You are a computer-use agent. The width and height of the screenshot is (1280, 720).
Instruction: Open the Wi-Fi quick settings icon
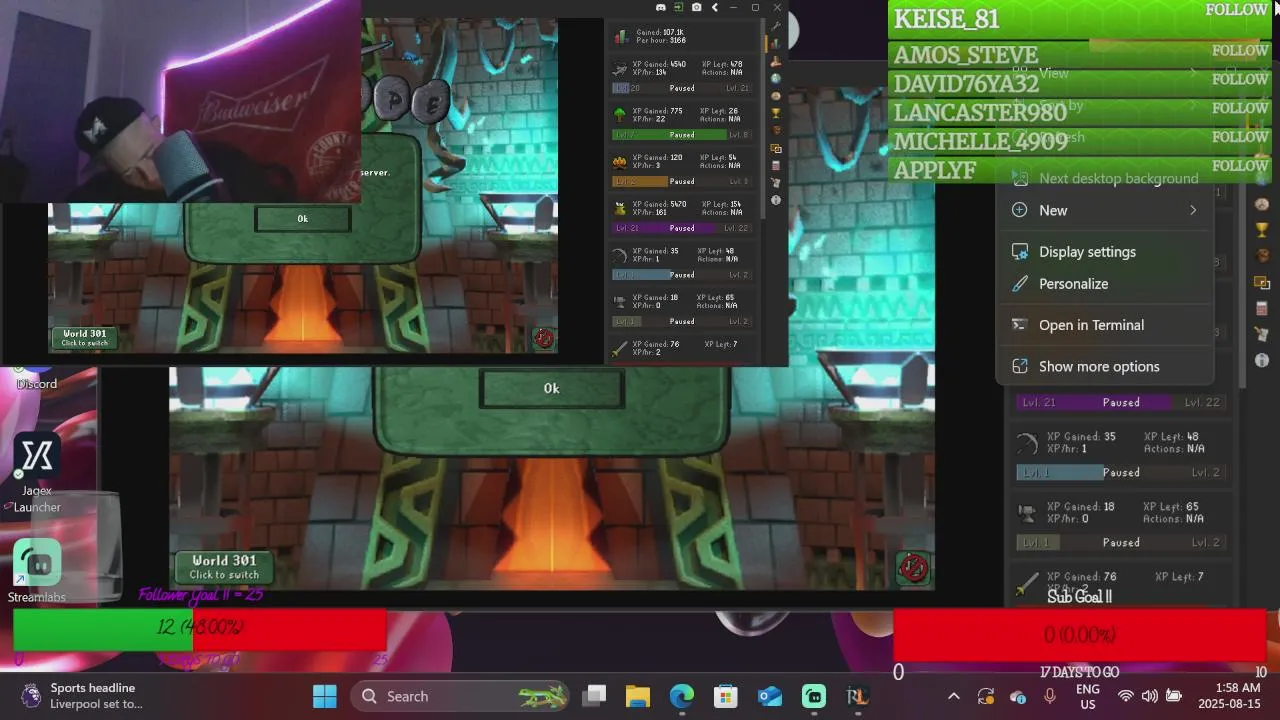[x=1126, y=696]
